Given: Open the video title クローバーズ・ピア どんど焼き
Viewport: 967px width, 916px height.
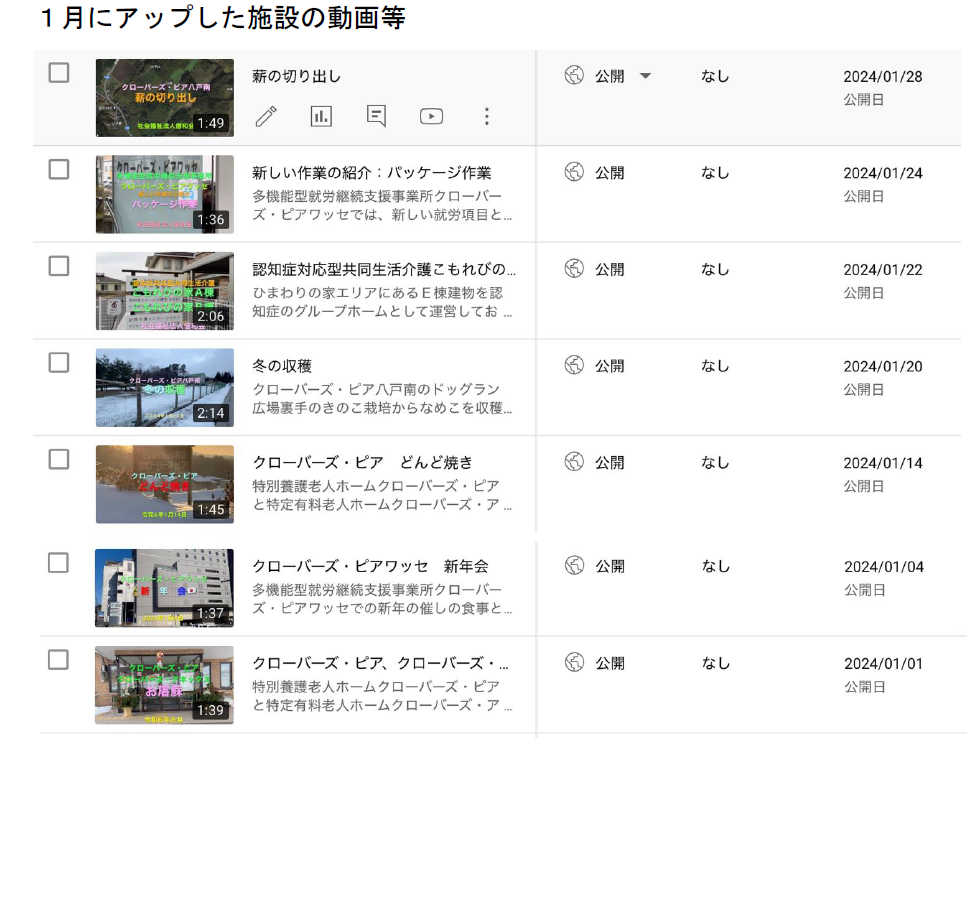Looking at the screenshot, I should 363,463.
